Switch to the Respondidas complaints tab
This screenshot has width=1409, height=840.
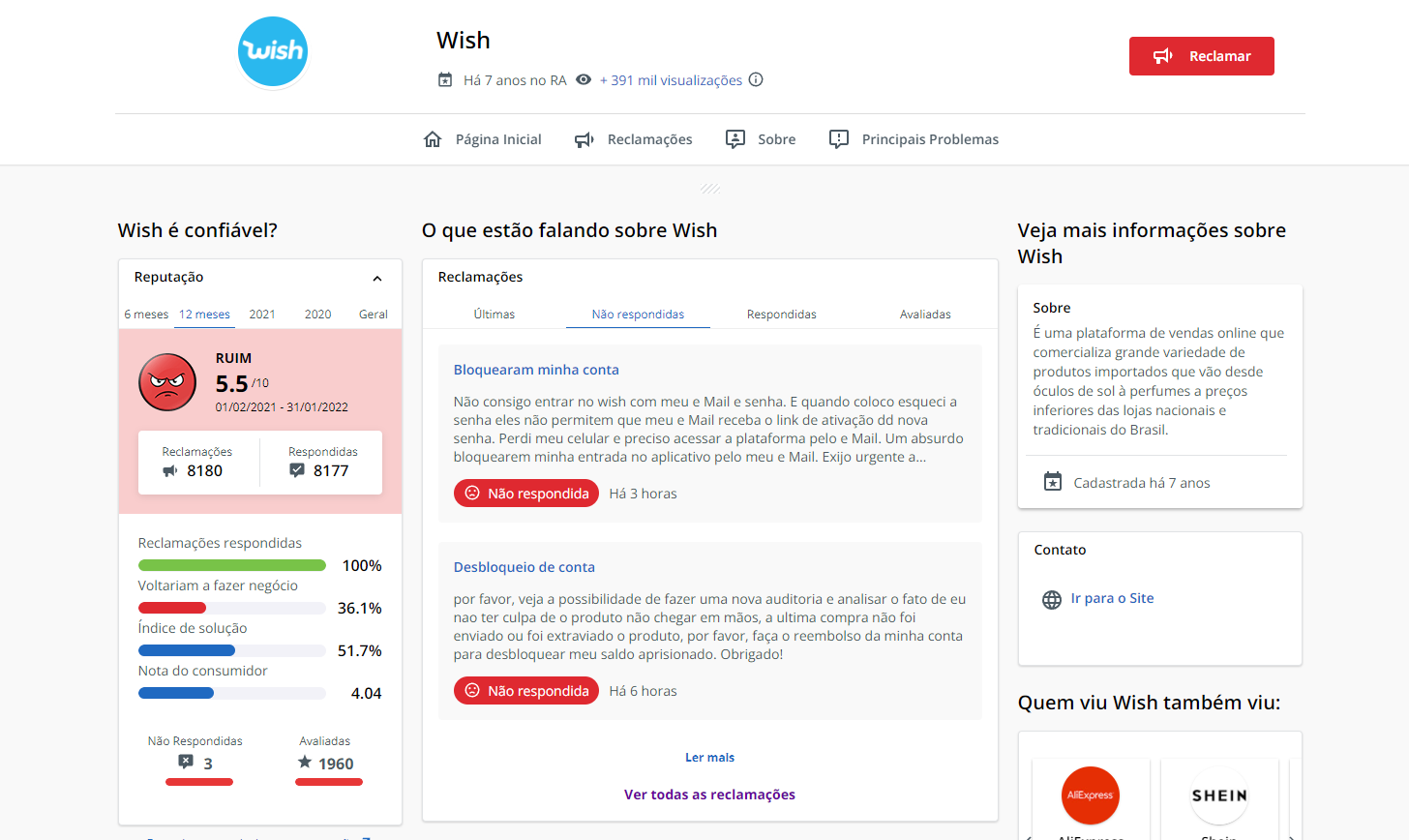coord(782,315)
